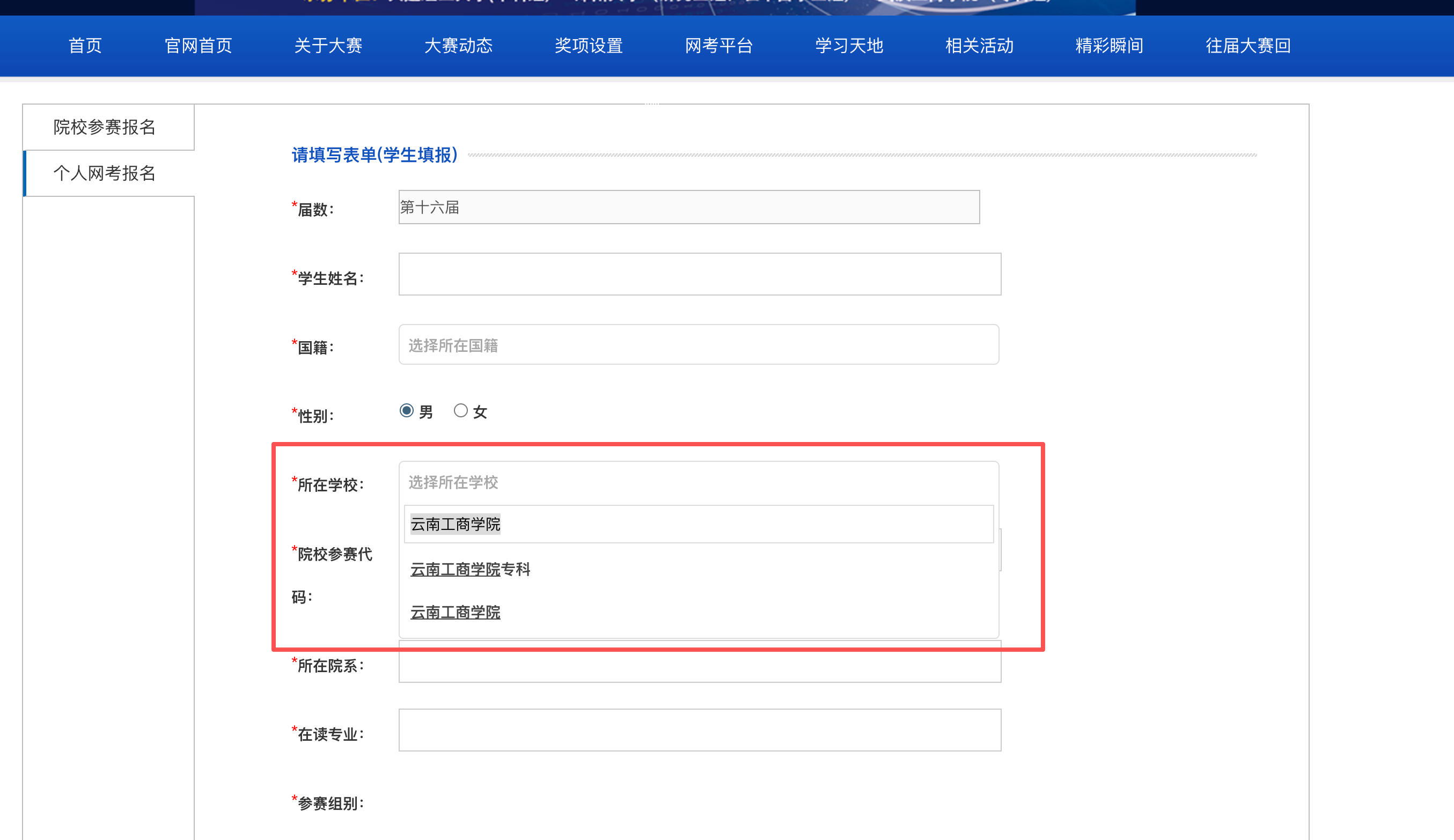Select the 个人网考报名 sidebar tab
1454x840 pixels.
click(x=105, y=173)
